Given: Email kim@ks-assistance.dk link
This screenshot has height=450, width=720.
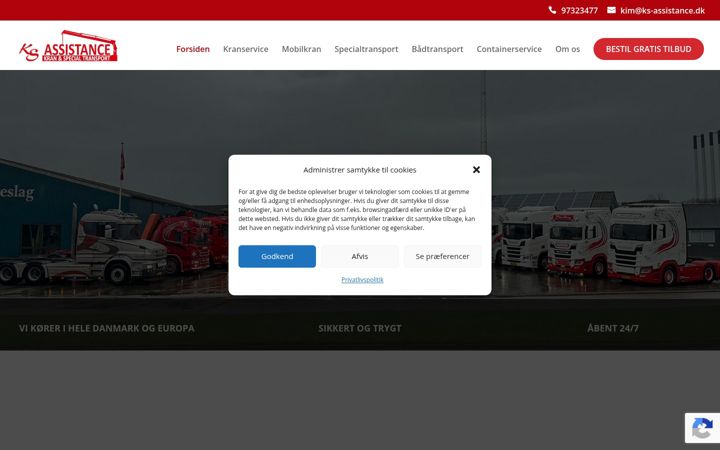Looking at the screenshot, I should pyautogui.click(x=662, y=11).
